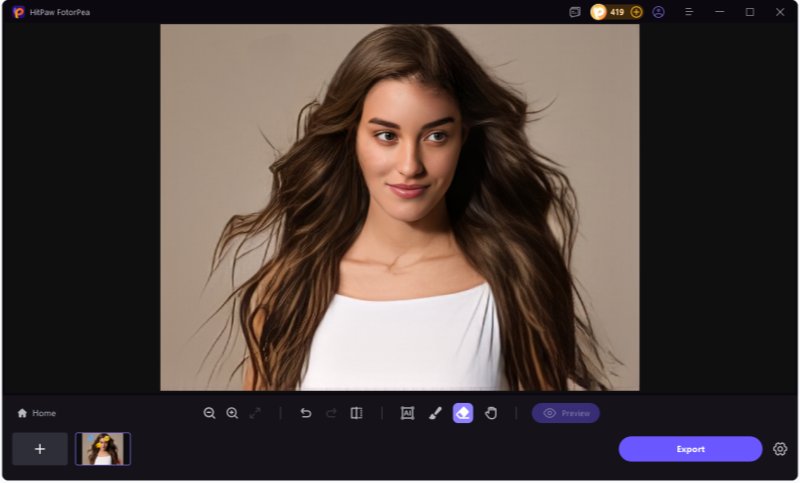The image size is (800, 483).
Task: Select the AI selection tool
Action: point(407,413)
